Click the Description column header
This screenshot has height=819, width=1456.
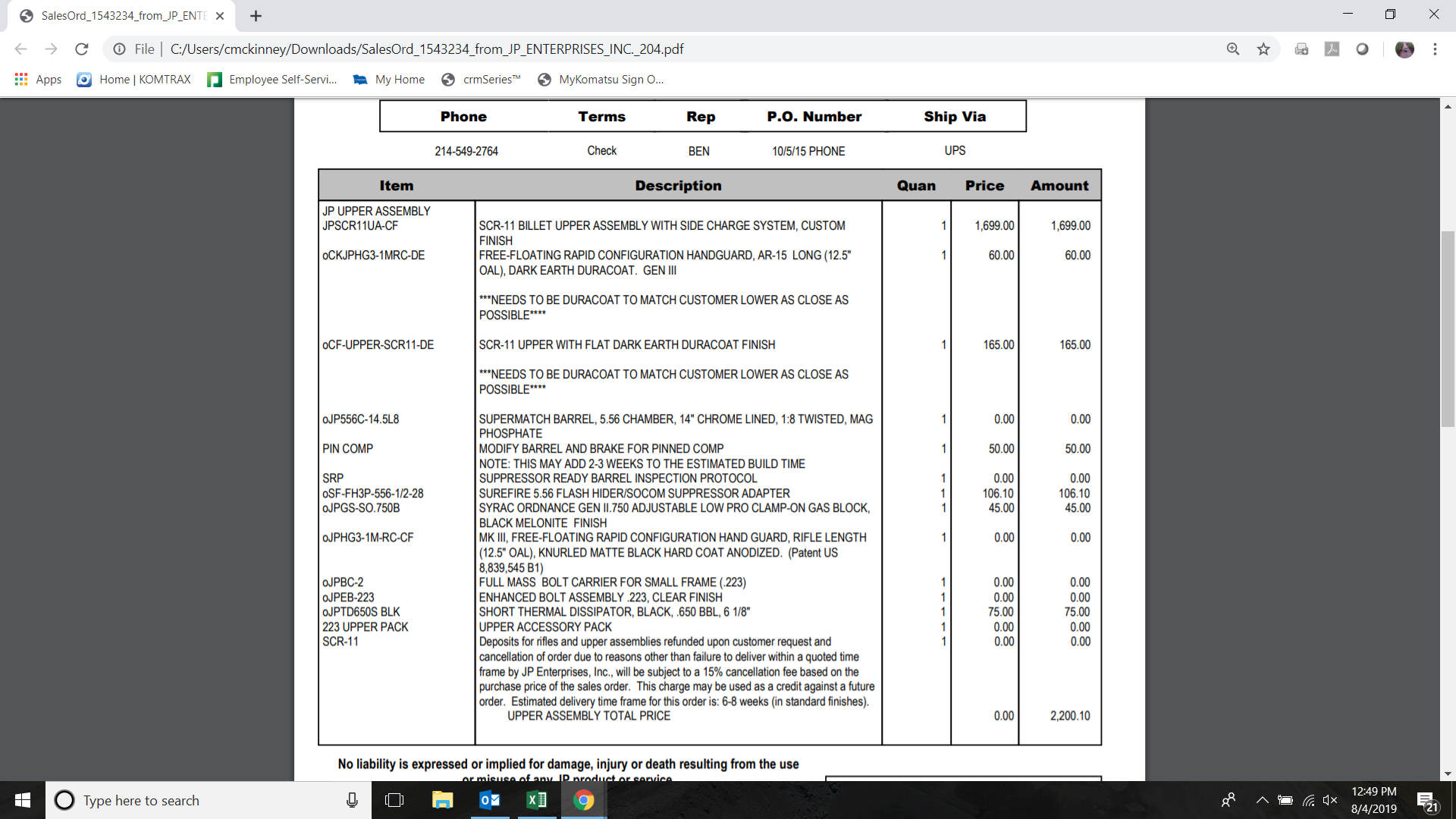click(678, 186)
